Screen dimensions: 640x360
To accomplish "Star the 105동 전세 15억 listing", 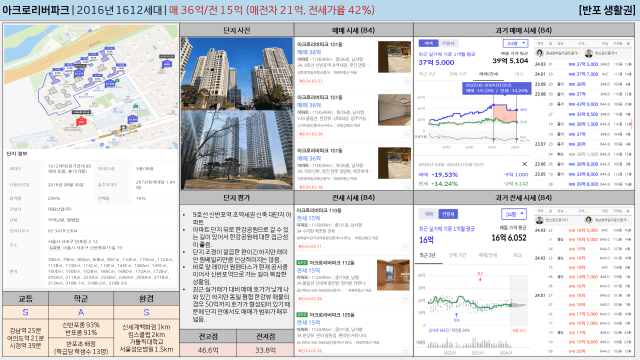I will pos(406,351).
